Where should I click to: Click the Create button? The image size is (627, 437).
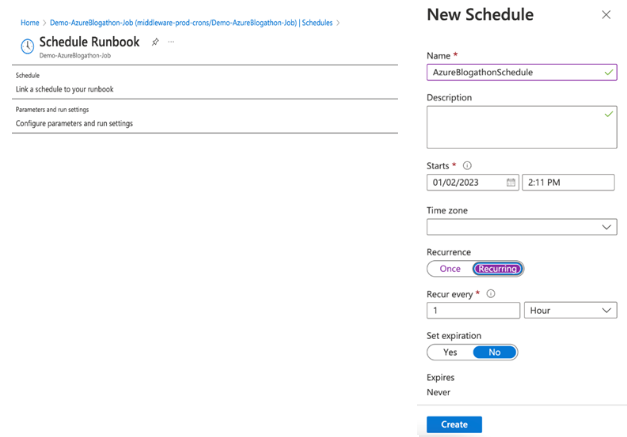(454, 424)
